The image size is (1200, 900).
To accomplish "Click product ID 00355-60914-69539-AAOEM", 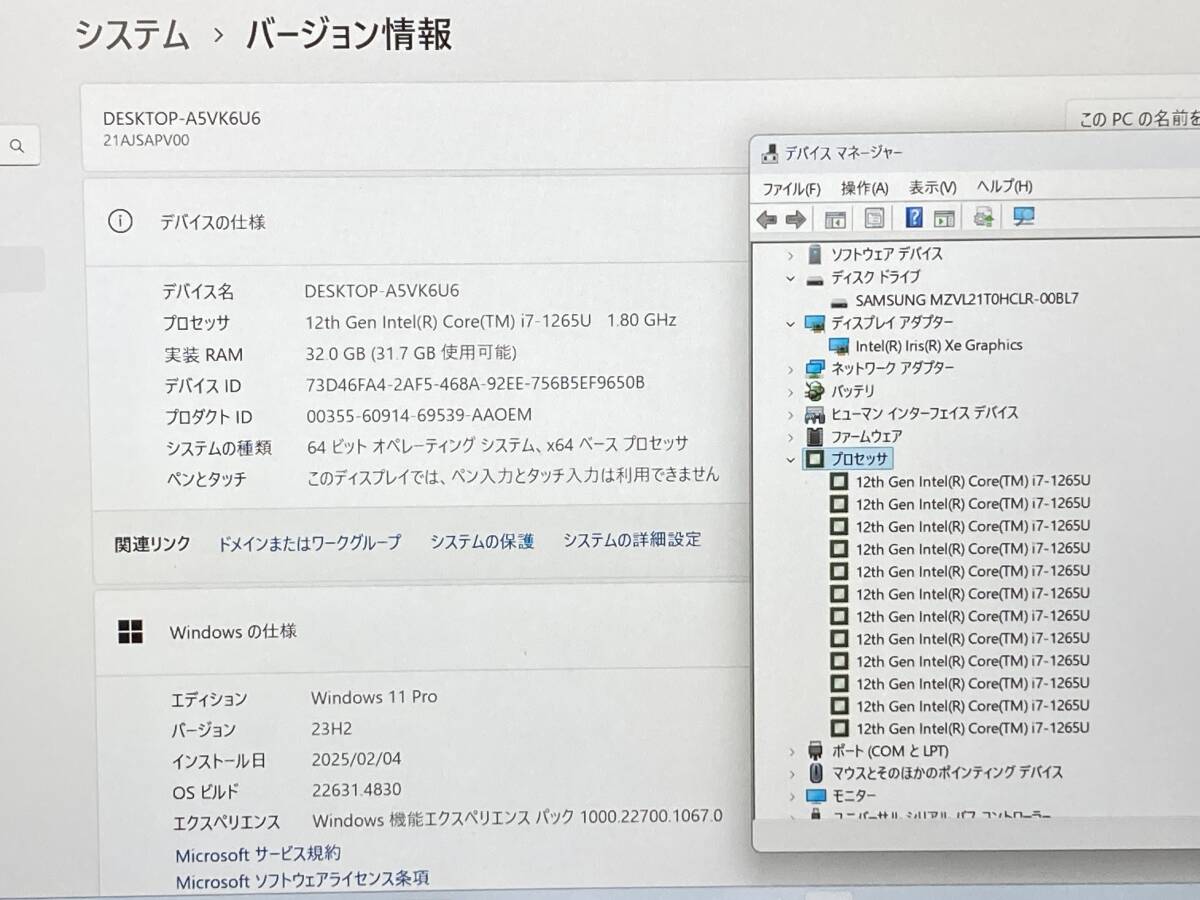I will pyautogui.click(x=419, y=415).
